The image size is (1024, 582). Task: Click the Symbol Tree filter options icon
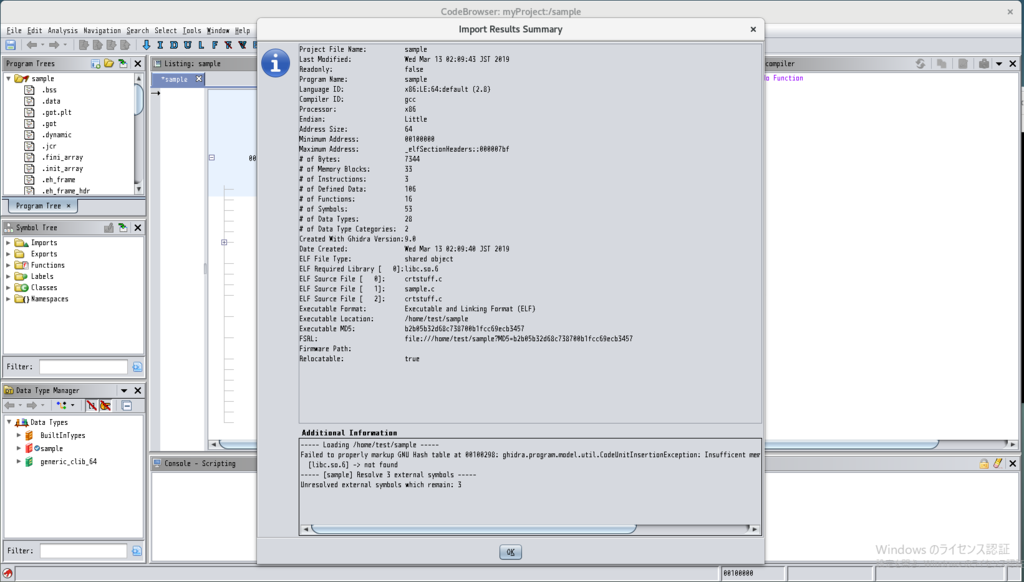coord(137,367)
